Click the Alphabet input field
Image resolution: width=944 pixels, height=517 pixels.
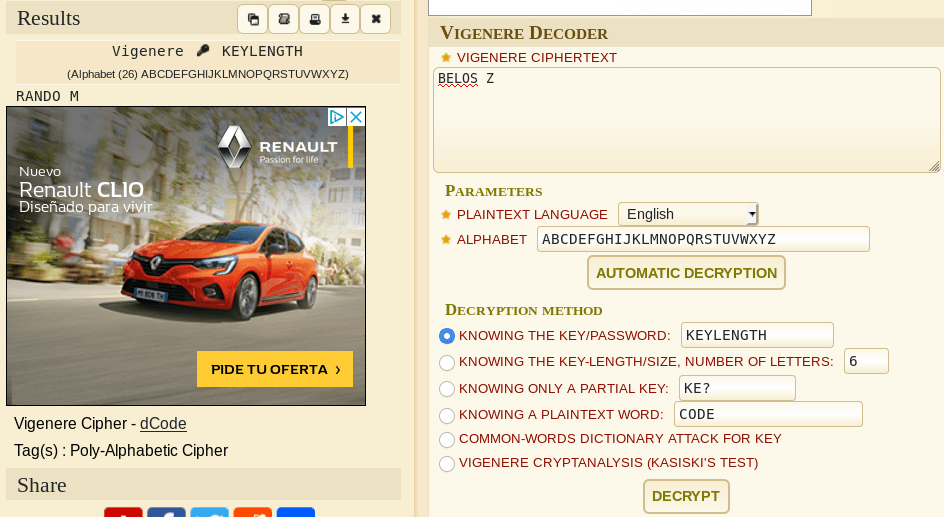click(703, 239)
